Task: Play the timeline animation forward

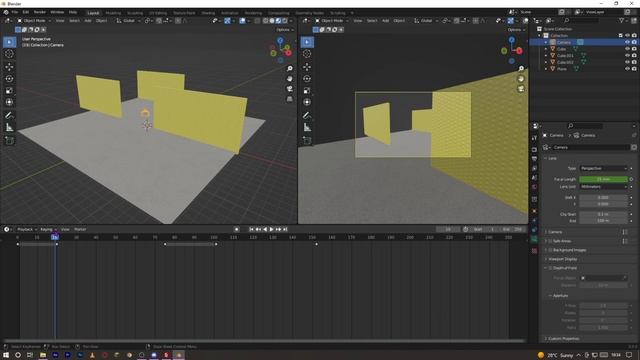Action: tap(271, 229)
